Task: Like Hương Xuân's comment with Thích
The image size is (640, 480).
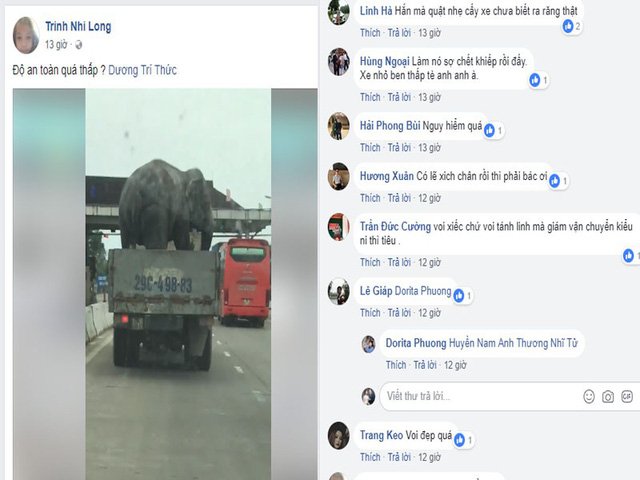Action: tap(370, 198)
